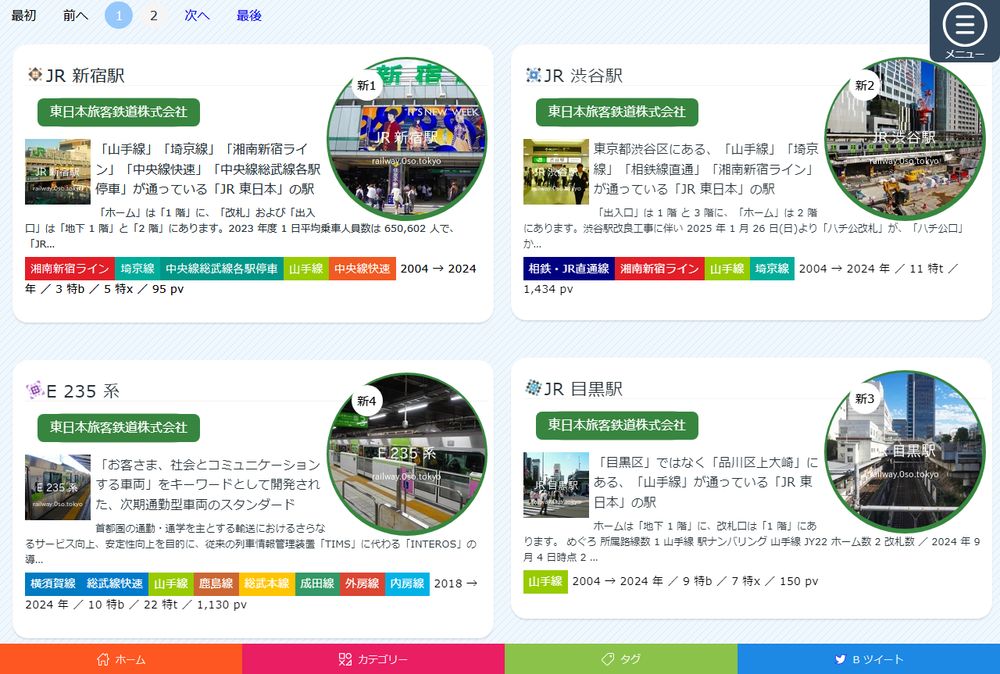Open the round JR 渋谷駅 photo
1000x674 pixels.
coord(905,138)
